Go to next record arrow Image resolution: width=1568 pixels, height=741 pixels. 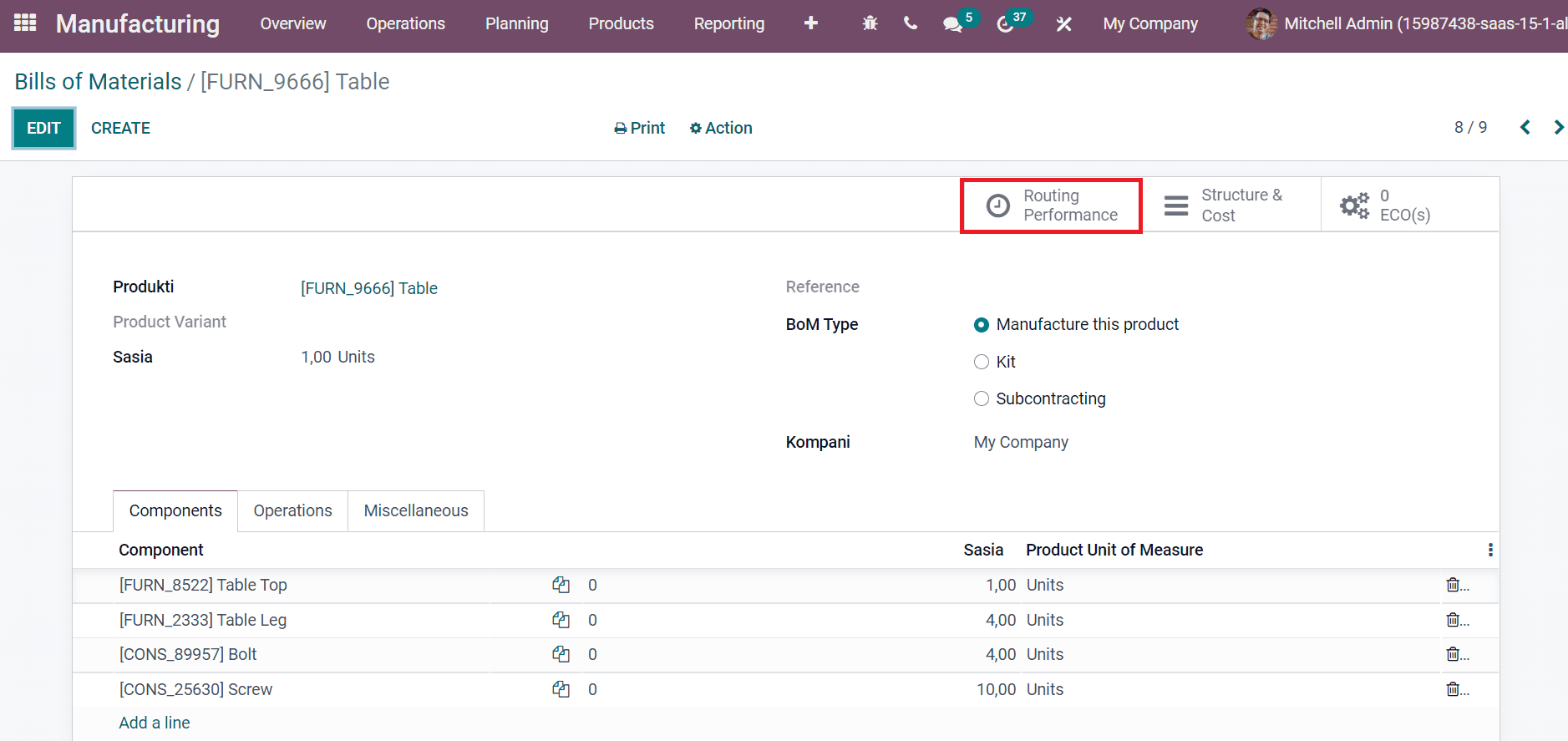pyautogui.click(x=1558, y=127)
